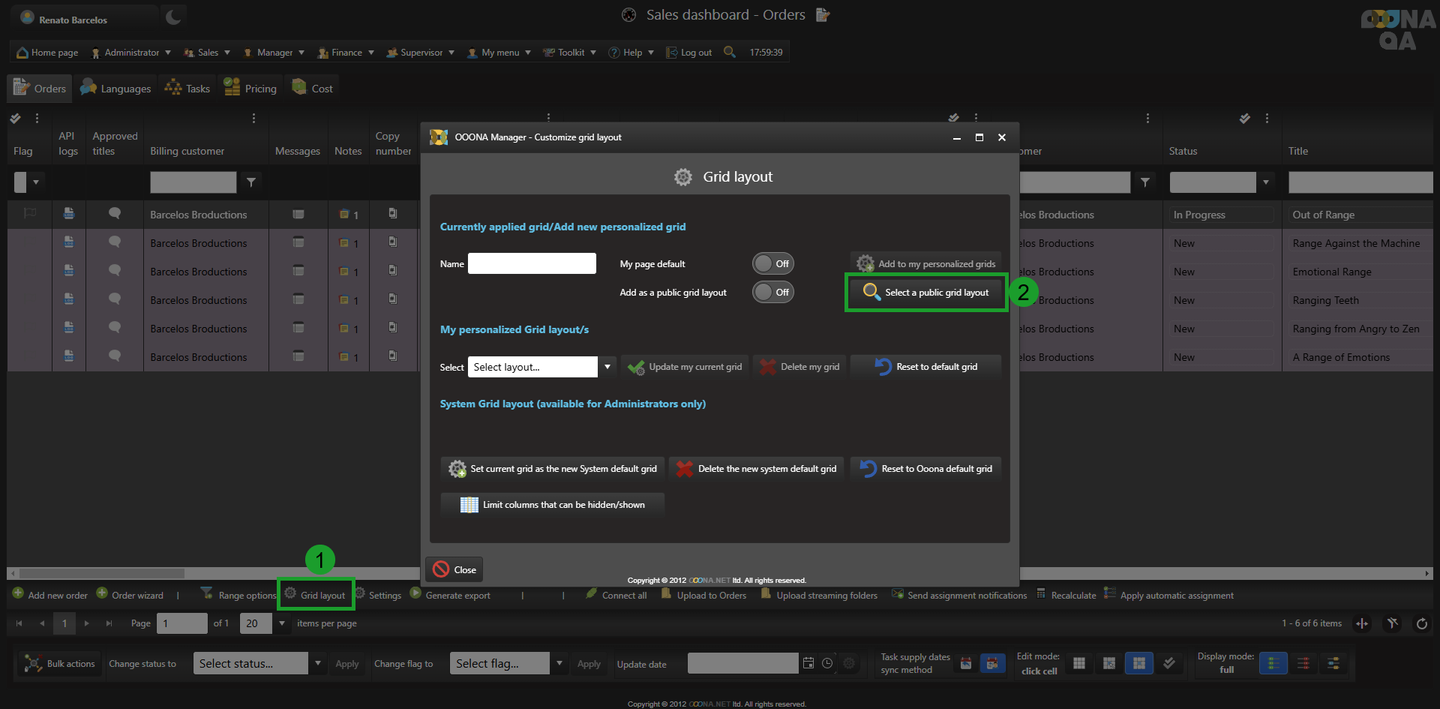
Task: Click the Generate export icon
Action: [x=416, y=595]
